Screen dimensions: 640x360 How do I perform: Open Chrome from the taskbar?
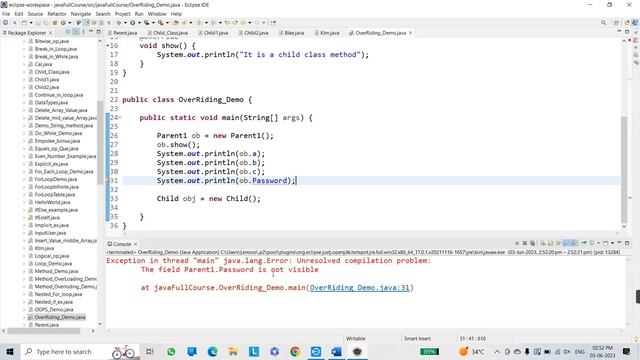coord(295,351)
